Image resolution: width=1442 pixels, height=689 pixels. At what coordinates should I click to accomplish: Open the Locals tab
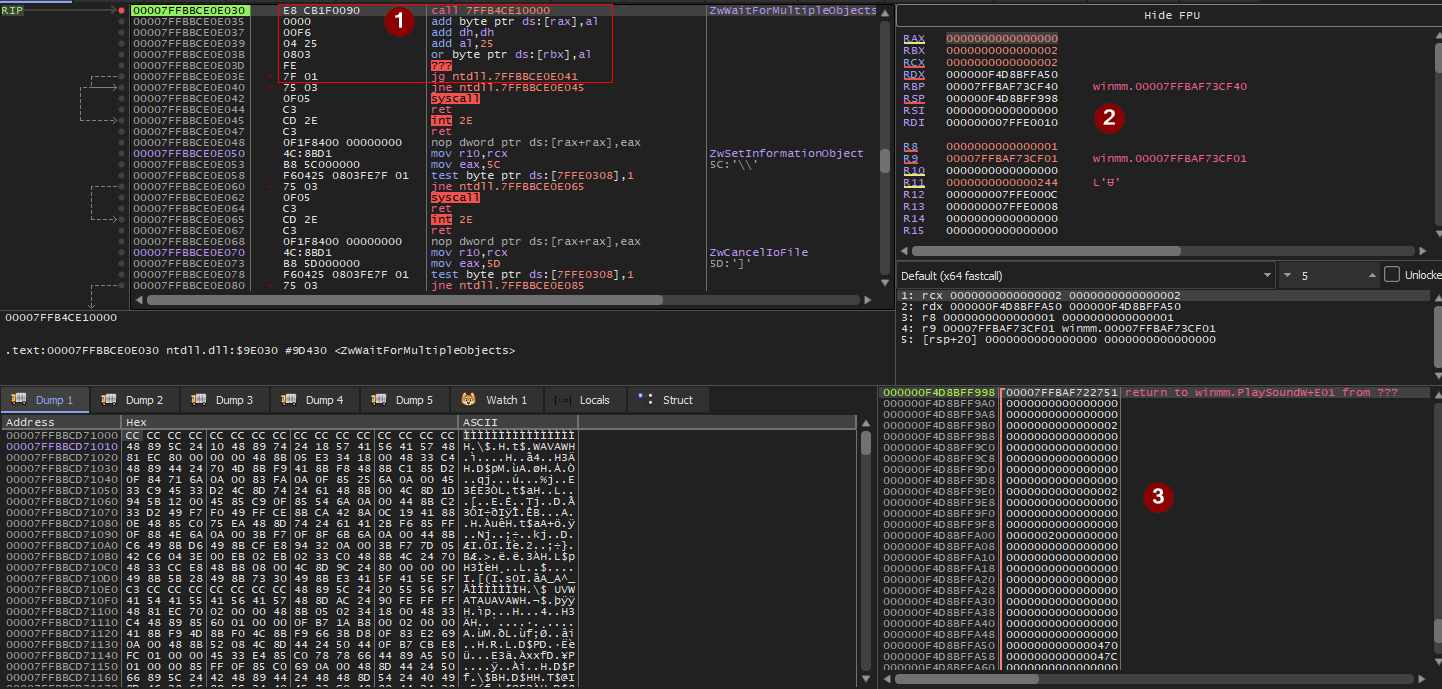click(584, 400)
